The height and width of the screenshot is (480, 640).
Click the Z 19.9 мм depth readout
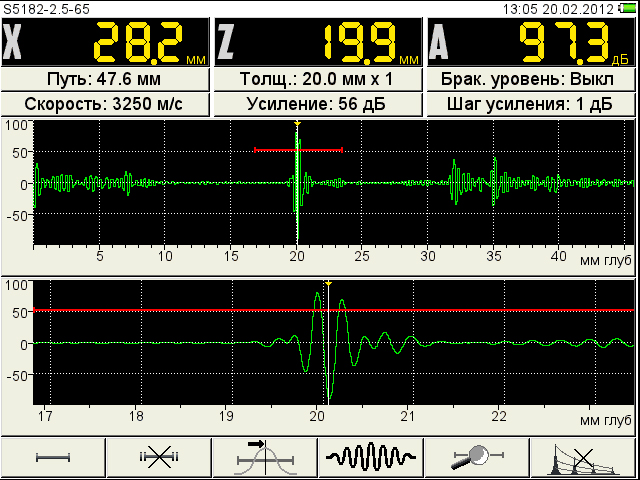coord(318,42)
